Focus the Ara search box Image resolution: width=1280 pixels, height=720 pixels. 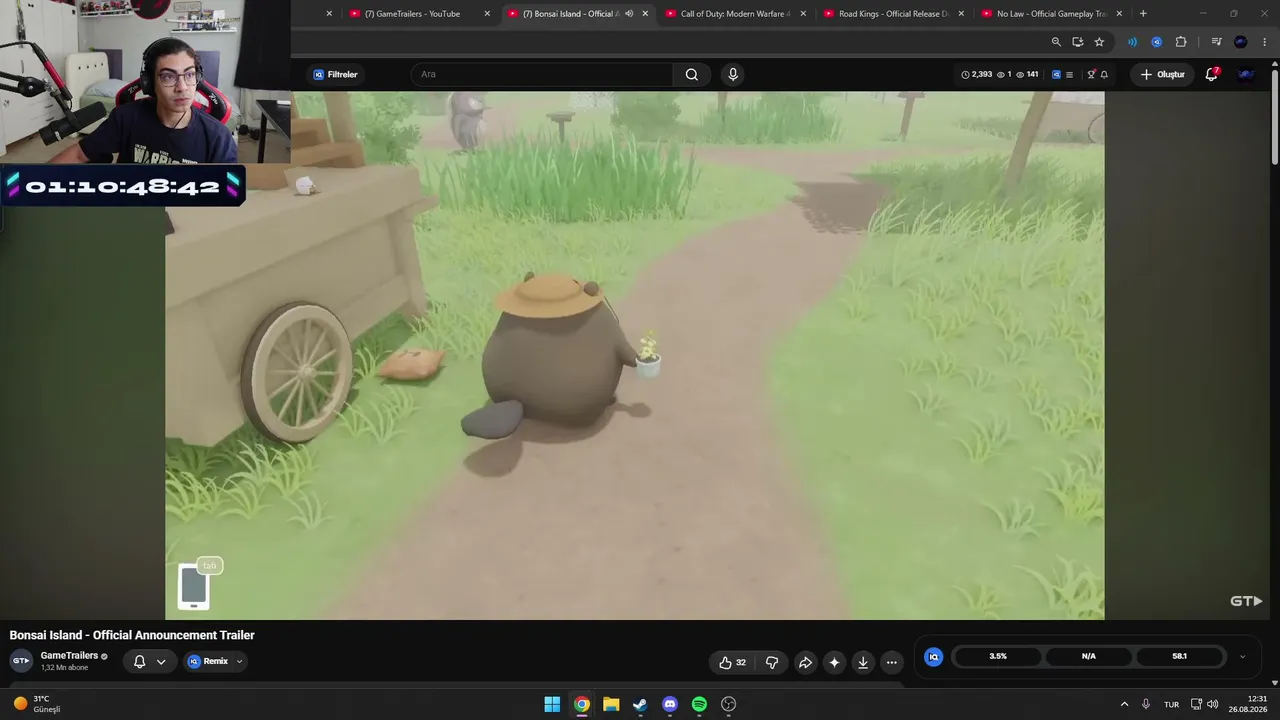click(x=541, y=74)
